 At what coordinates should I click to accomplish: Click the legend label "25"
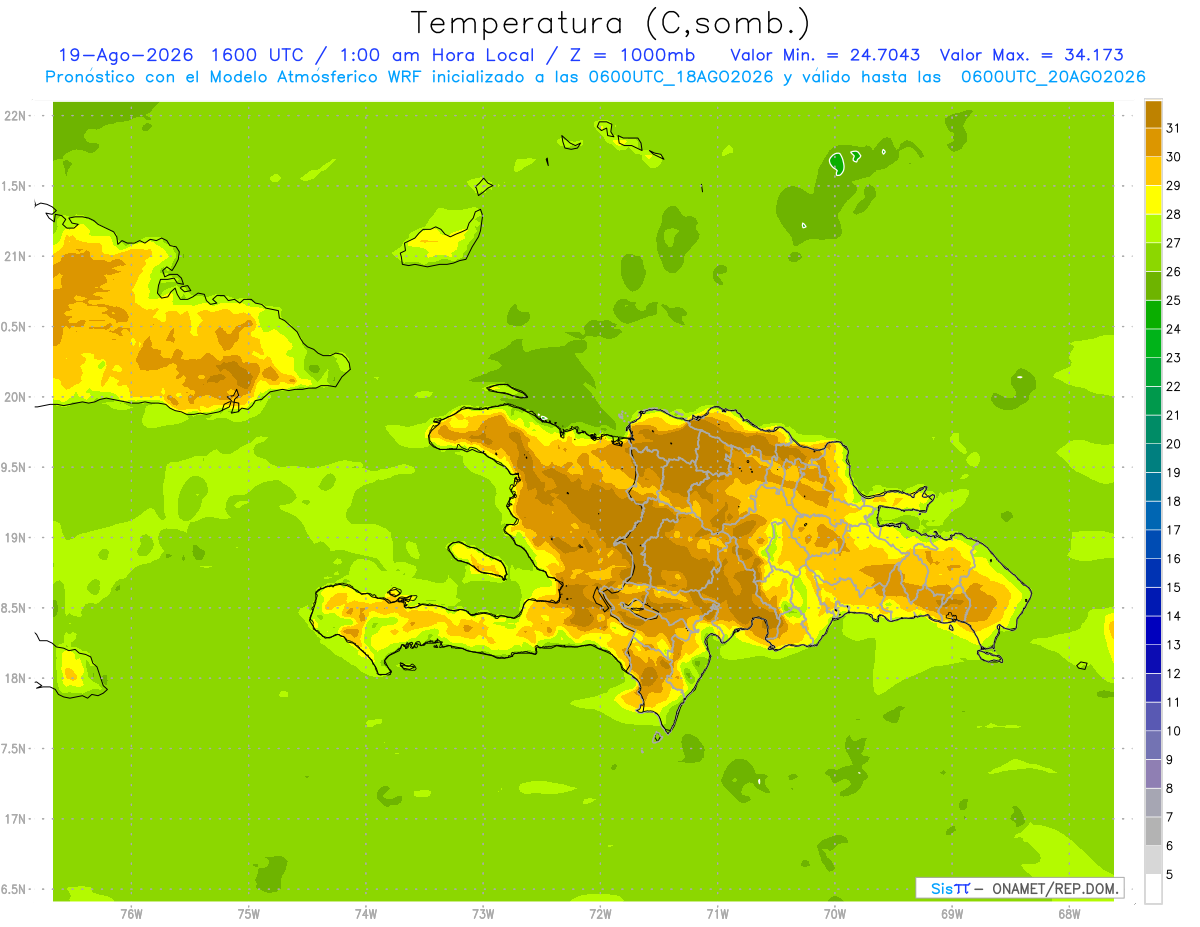[1174, 300]
